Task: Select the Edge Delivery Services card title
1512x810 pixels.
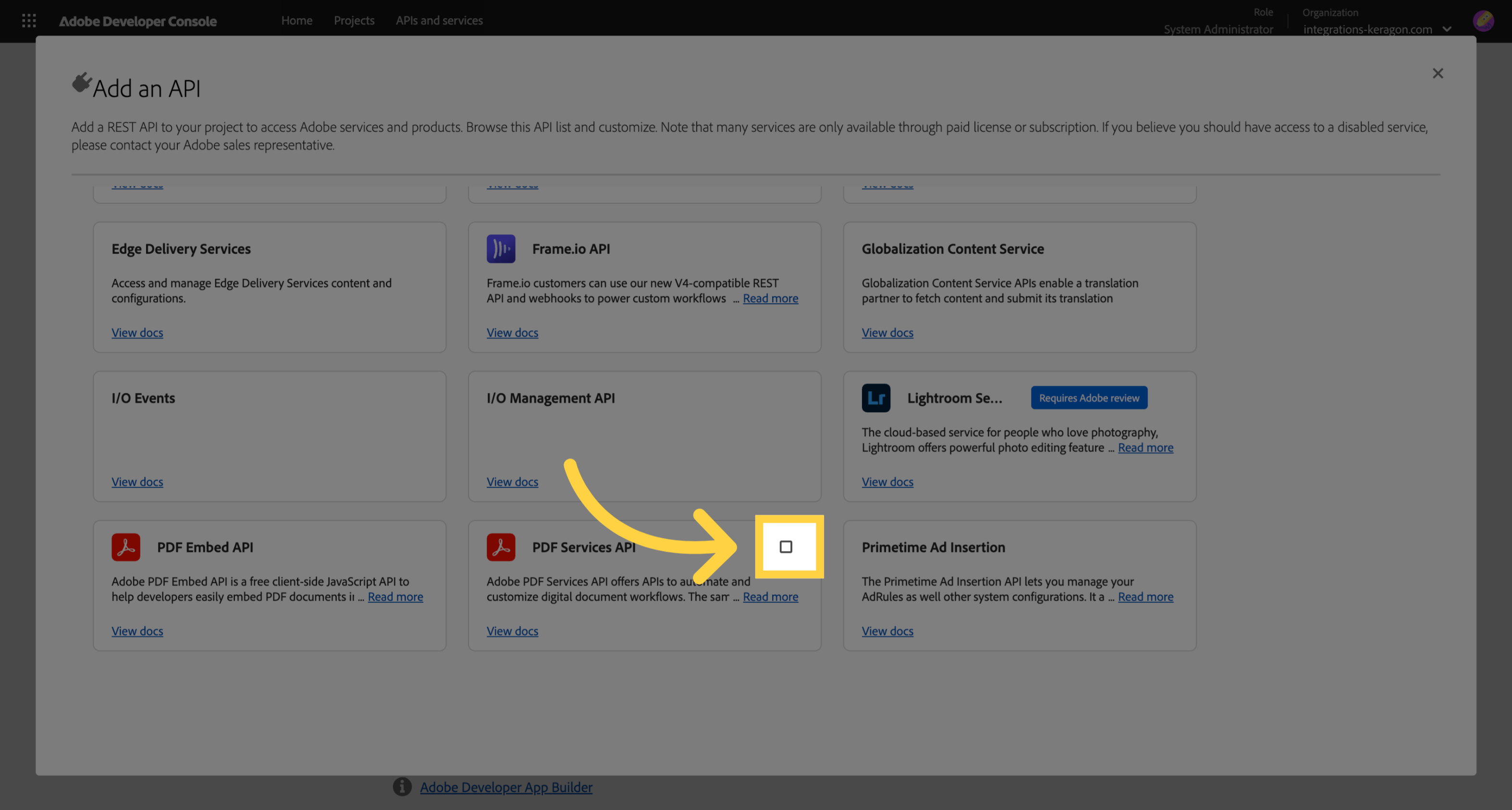Action: click(181, 249)
